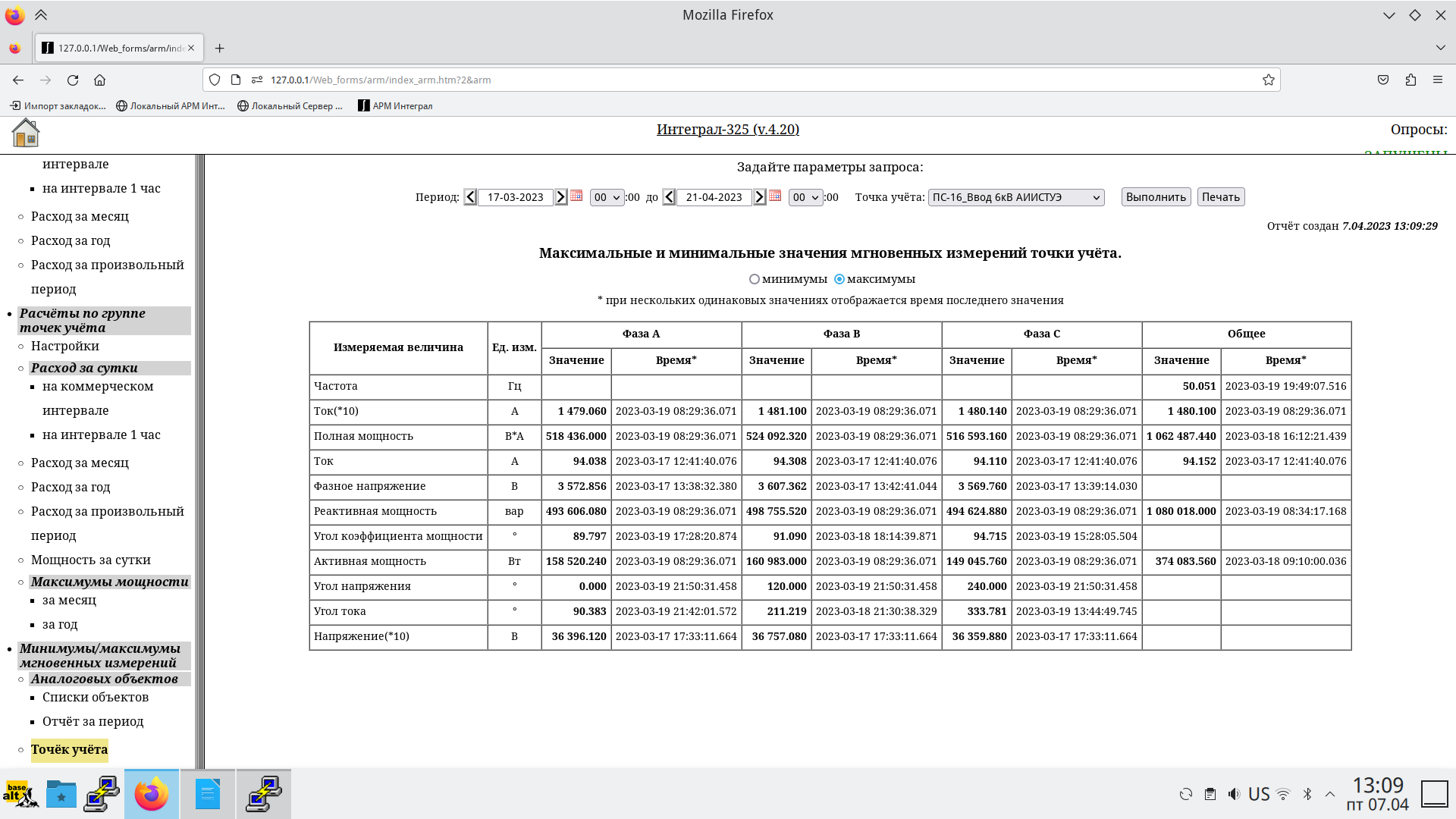Image resolution: width=1456 pixels, height=819 pixels.
Task: Open за месяц under Максимумы мощности
Action: 69,601
